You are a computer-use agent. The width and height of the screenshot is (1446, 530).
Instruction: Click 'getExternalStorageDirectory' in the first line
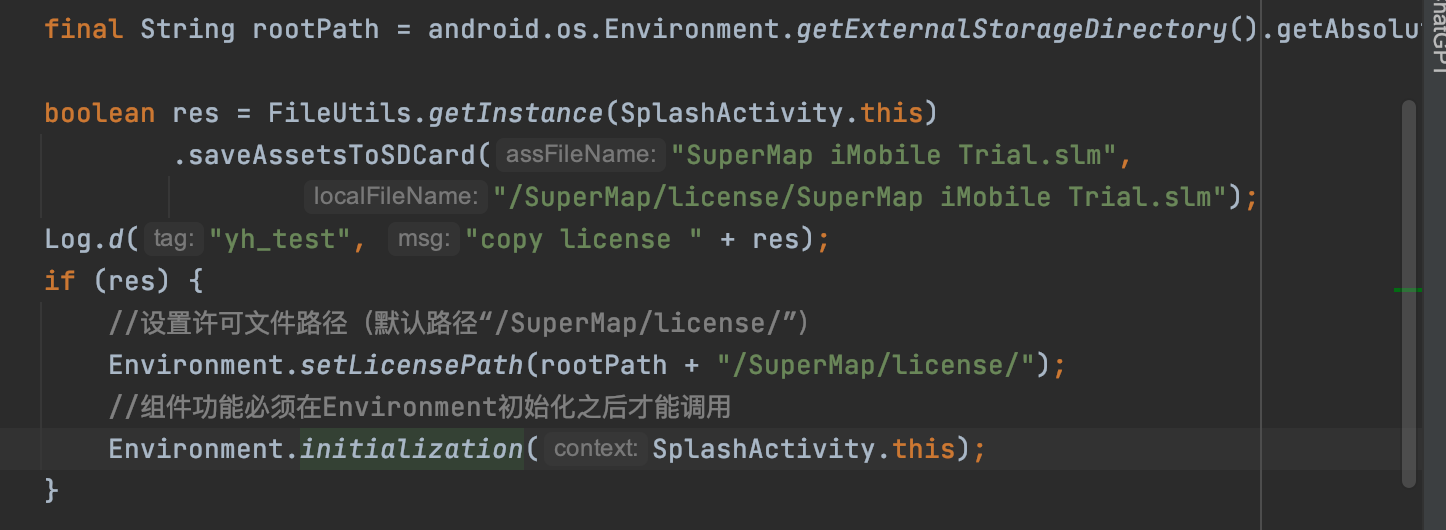pos(1012,29)
